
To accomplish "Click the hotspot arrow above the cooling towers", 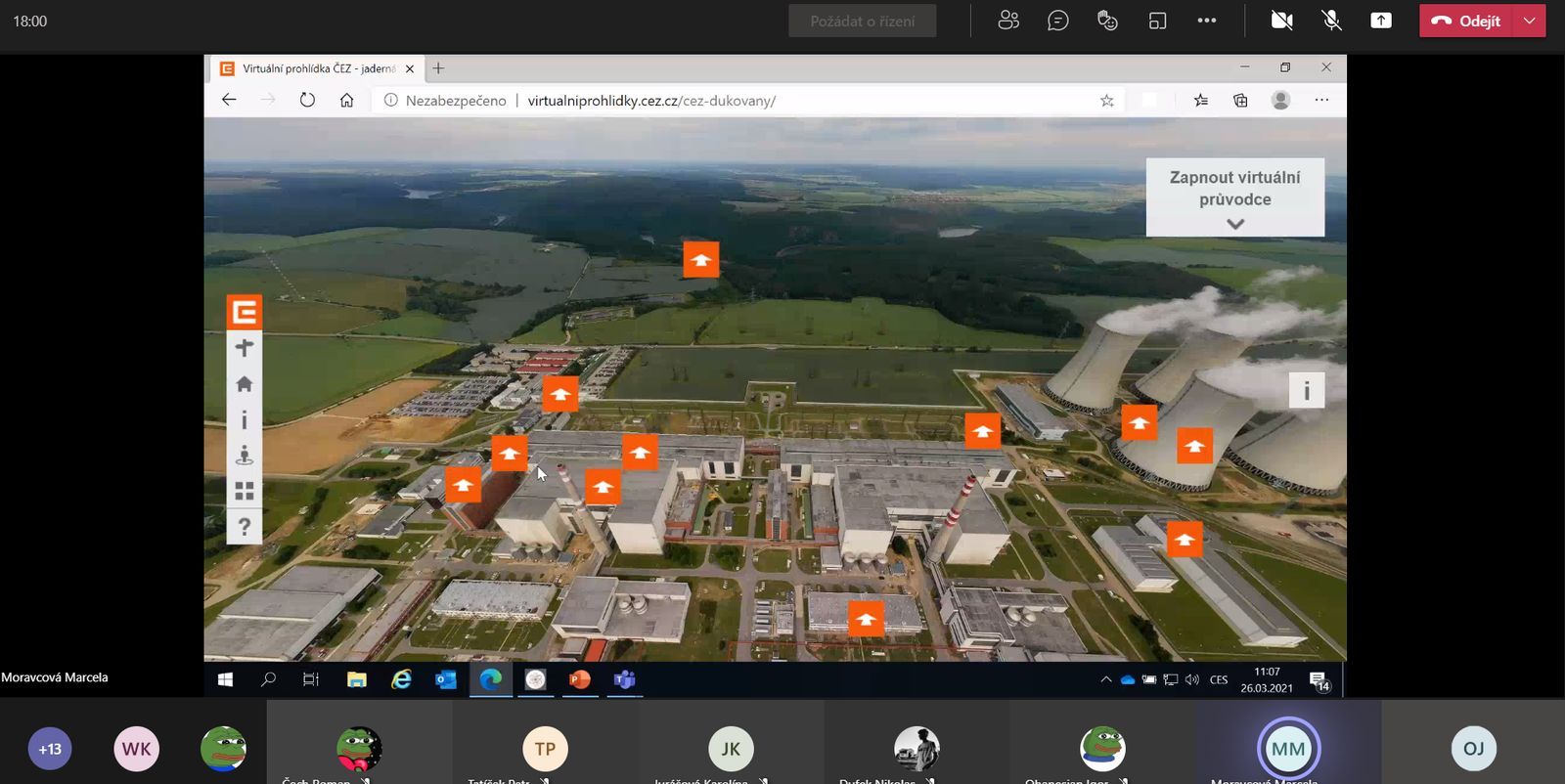I will tap(1140, 423).
